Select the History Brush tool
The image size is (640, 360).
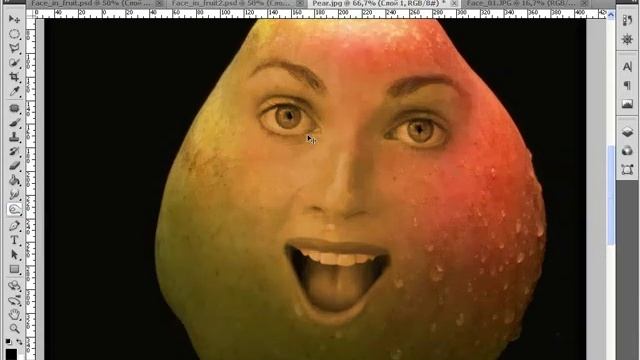coord(14,151)
